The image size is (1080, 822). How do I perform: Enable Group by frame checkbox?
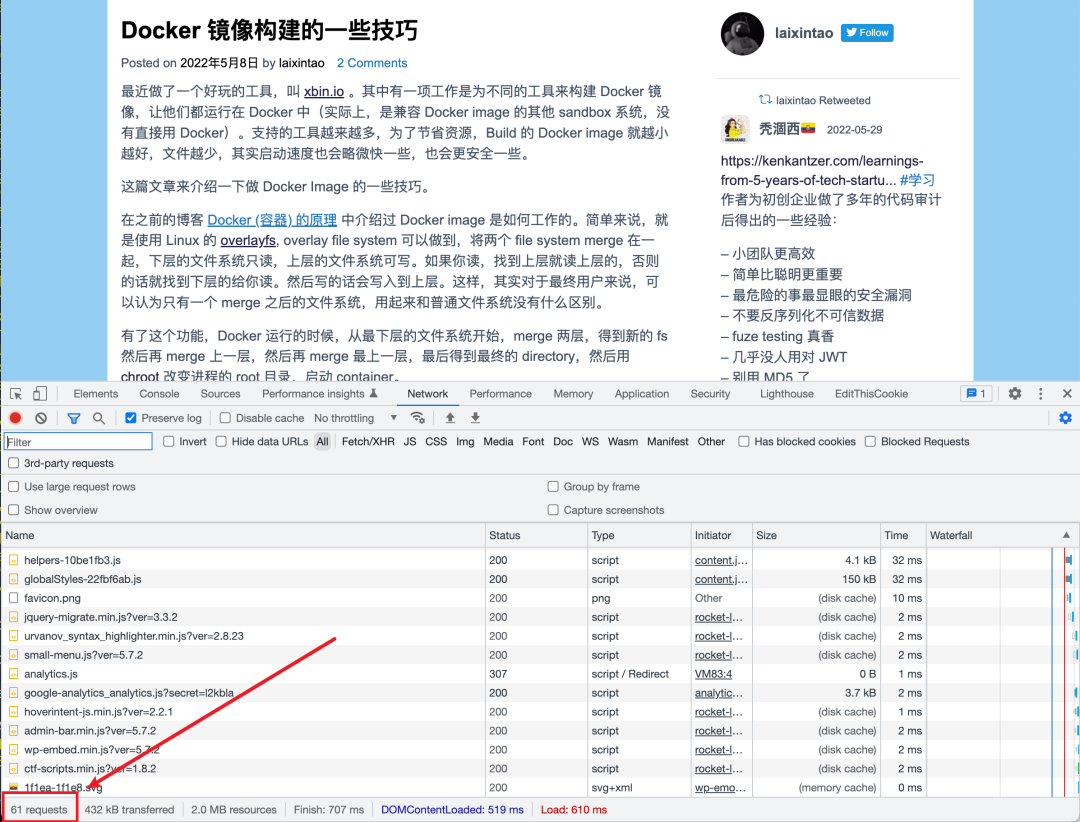click(x=553, y=486)
